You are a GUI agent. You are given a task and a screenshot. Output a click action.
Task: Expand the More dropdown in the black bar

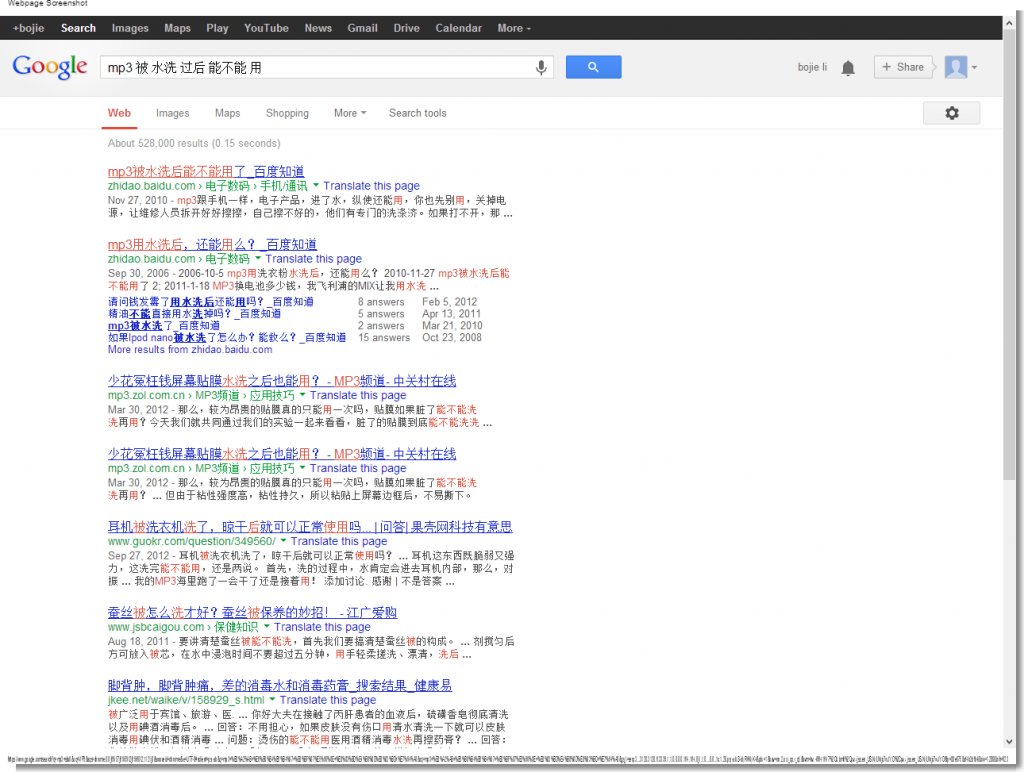tap(513, 28)
